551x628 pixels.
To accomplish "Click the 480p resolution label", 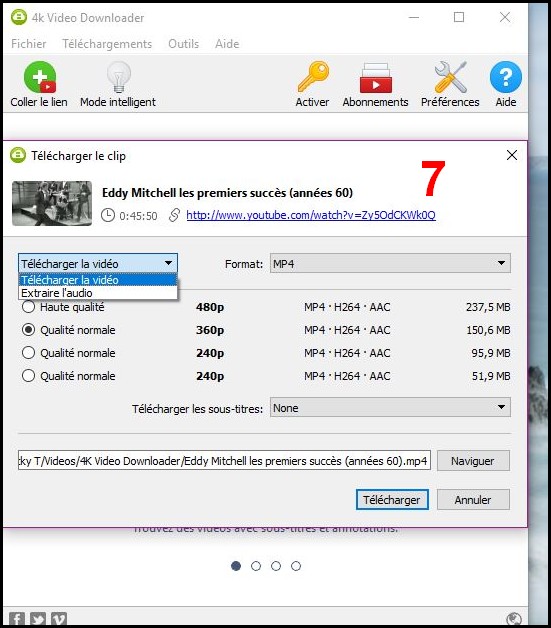I will coord(210,308).
